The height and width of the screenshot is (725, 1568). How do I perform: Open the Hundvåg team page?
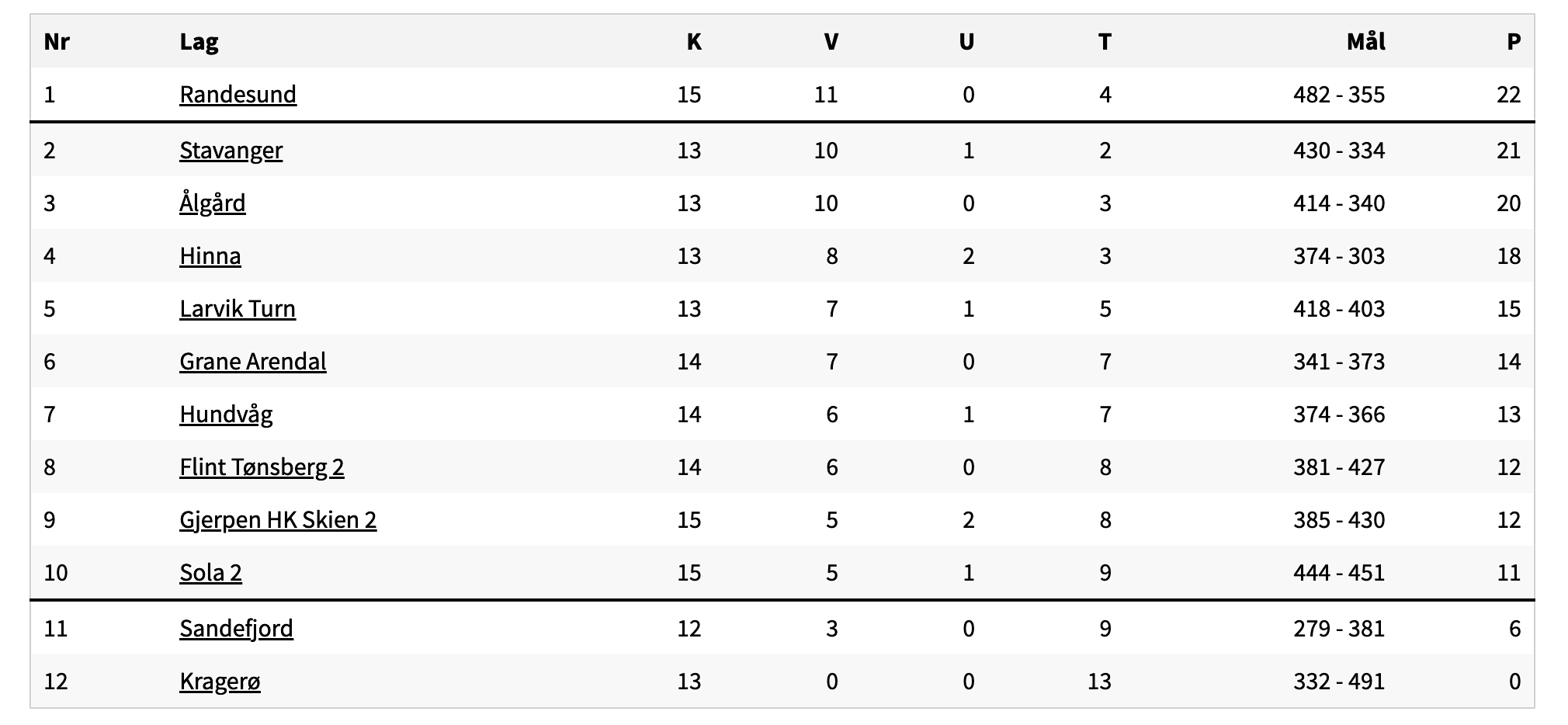226,415
